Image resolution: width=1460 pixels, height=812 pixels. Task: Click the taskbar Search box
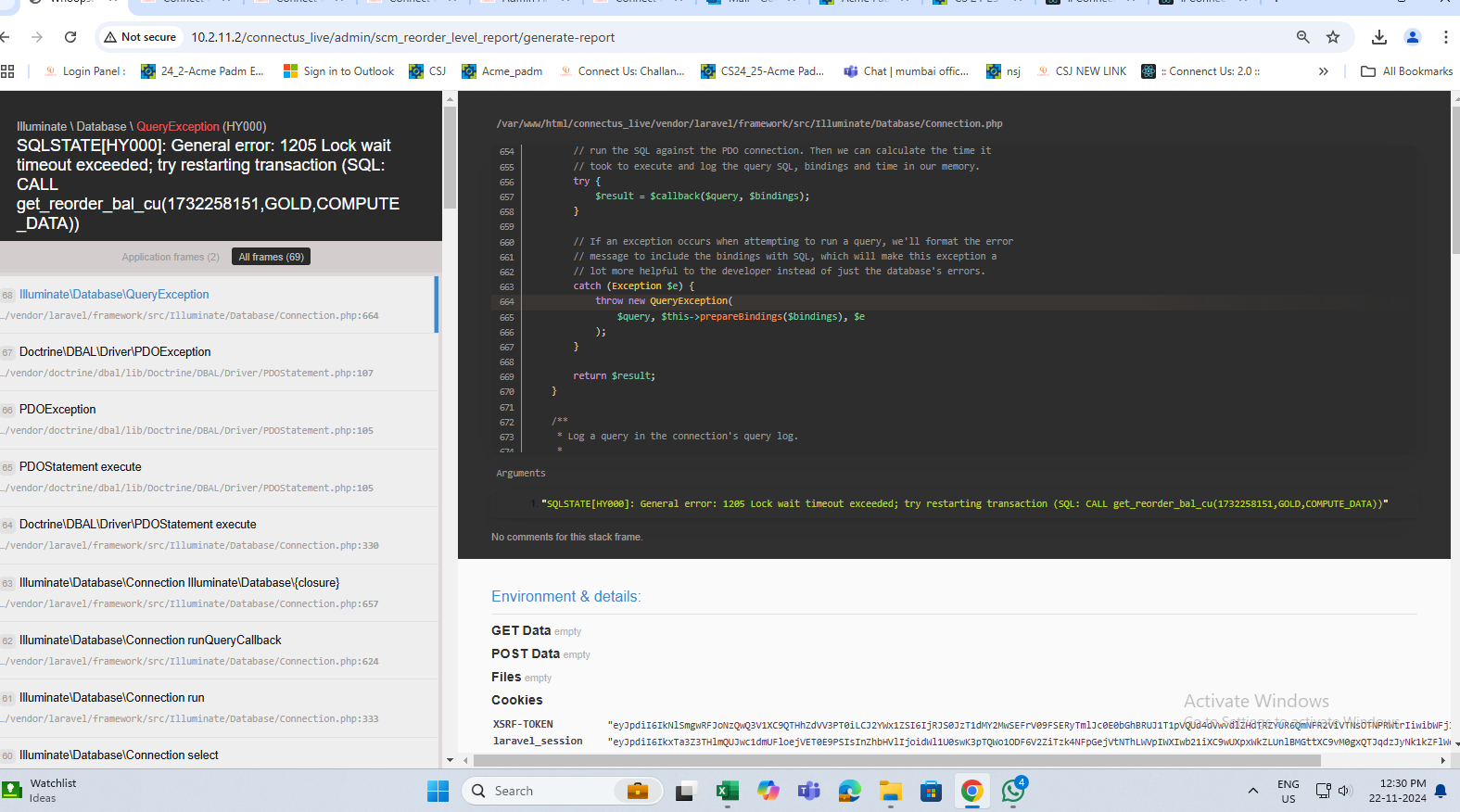pyautogui.click(x=563, y=791)
